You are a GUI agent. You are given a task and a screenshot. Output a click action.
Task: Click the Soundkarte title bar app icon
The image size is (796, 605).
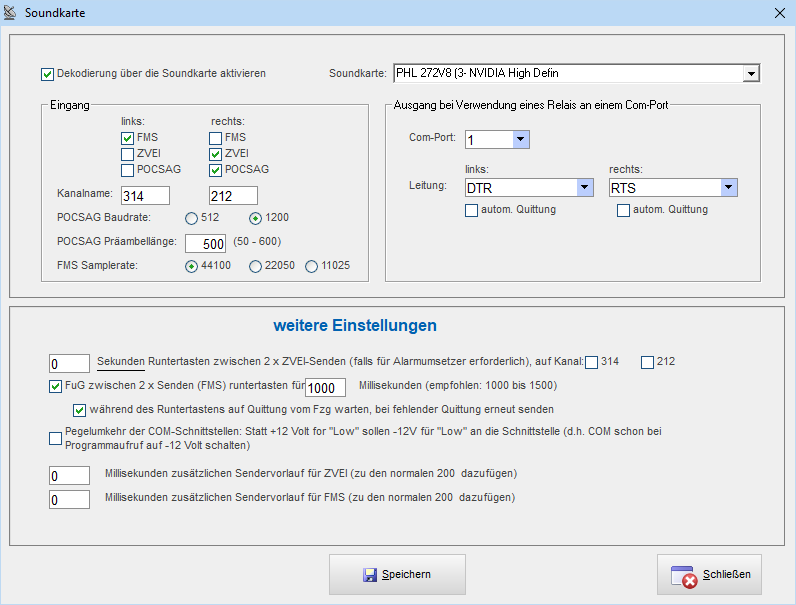tap(11, 12)
